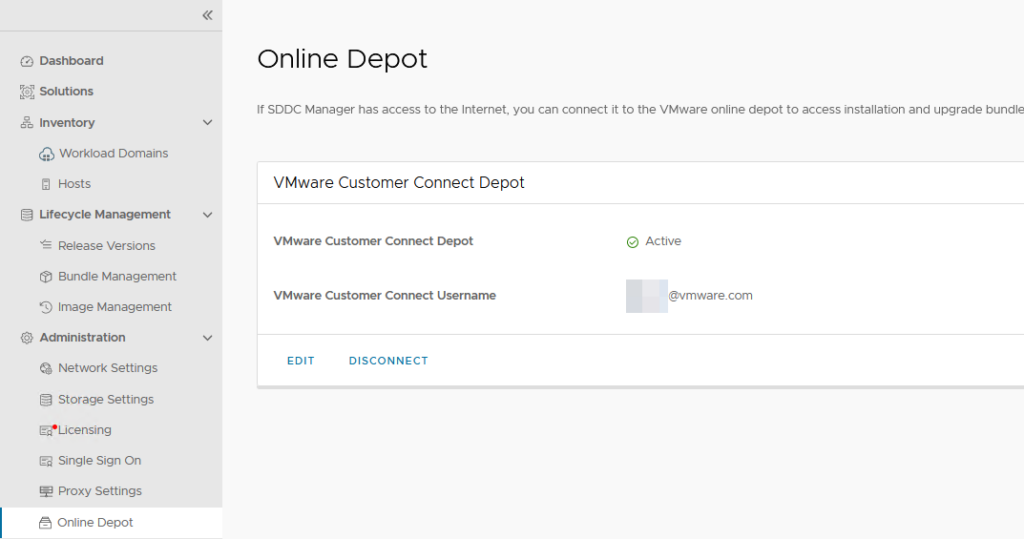Click the Hosts server icon
This screenshot has width=1024, height=539.
(x=46, y=184)
